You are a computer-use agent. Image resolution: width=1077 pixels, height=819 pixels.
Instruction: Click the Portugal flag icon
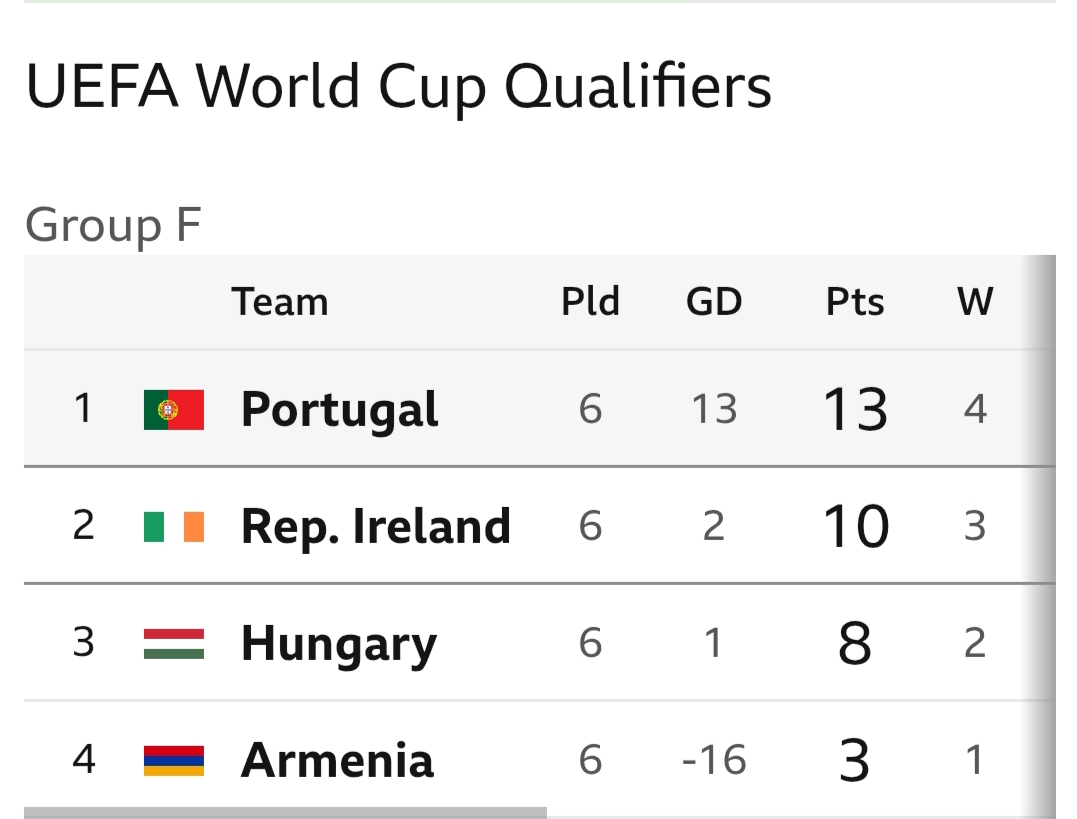pos(174,409)
